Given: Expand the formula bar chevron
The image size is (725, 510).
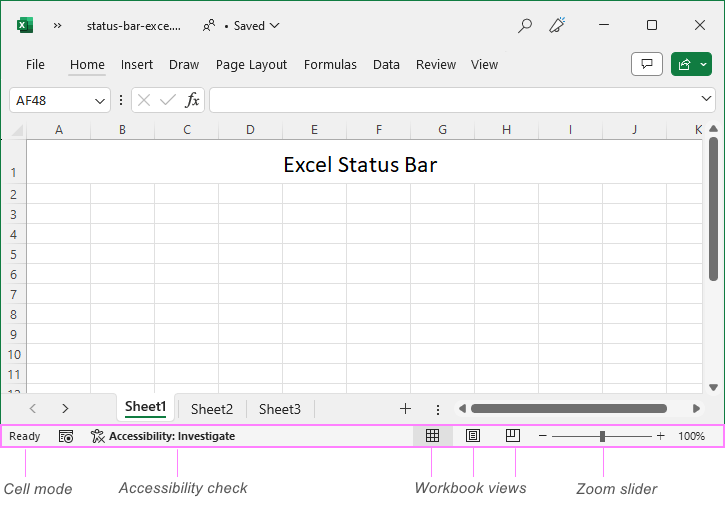Looking at the screenshot, I should point(707,99).
